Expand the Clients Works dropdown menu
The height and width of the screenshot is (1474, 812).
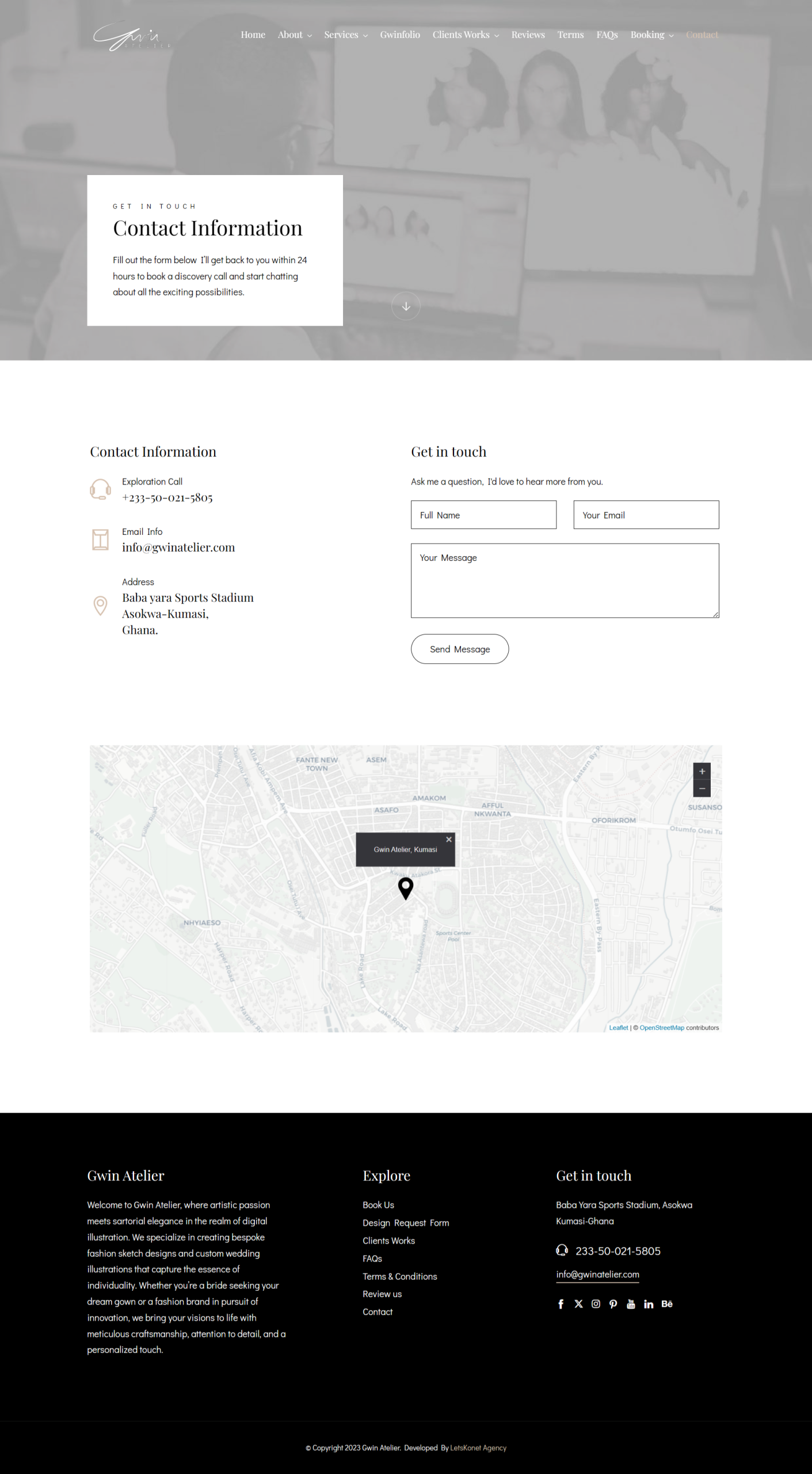pyautogui.click(x=466, y=35)
